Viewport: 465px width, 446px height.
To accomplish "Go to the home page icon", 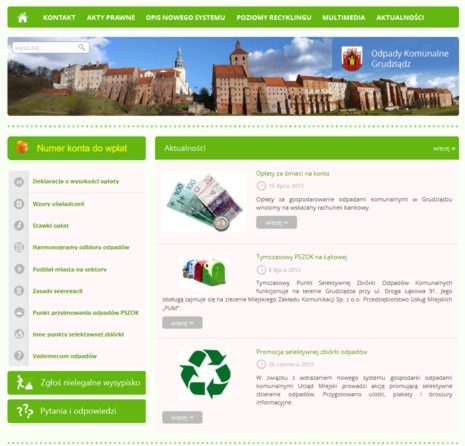I will pyautogui.click(x=22, y=17).
